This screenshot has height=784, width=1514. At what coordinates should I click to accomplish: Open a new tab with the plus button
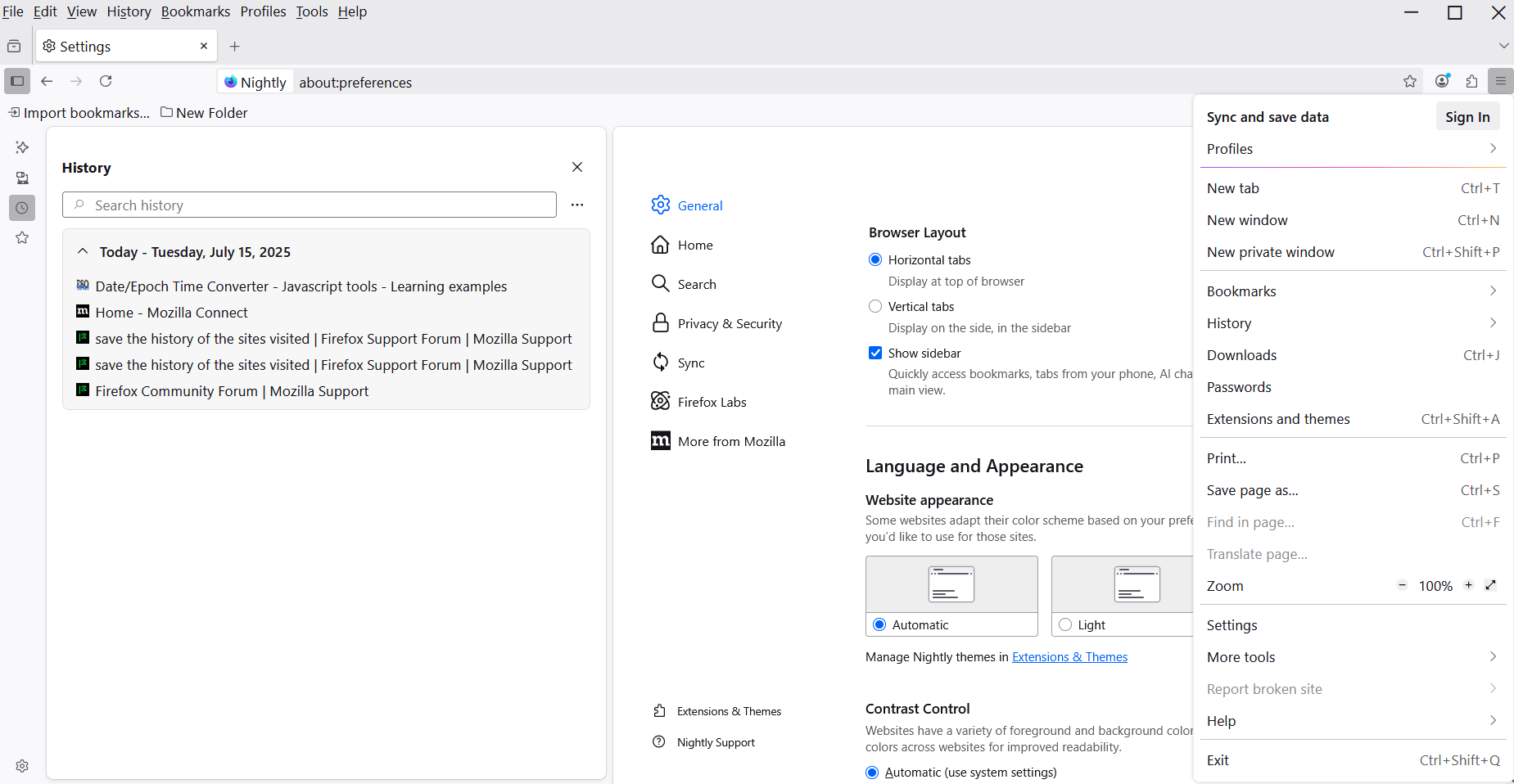point(235,46)
